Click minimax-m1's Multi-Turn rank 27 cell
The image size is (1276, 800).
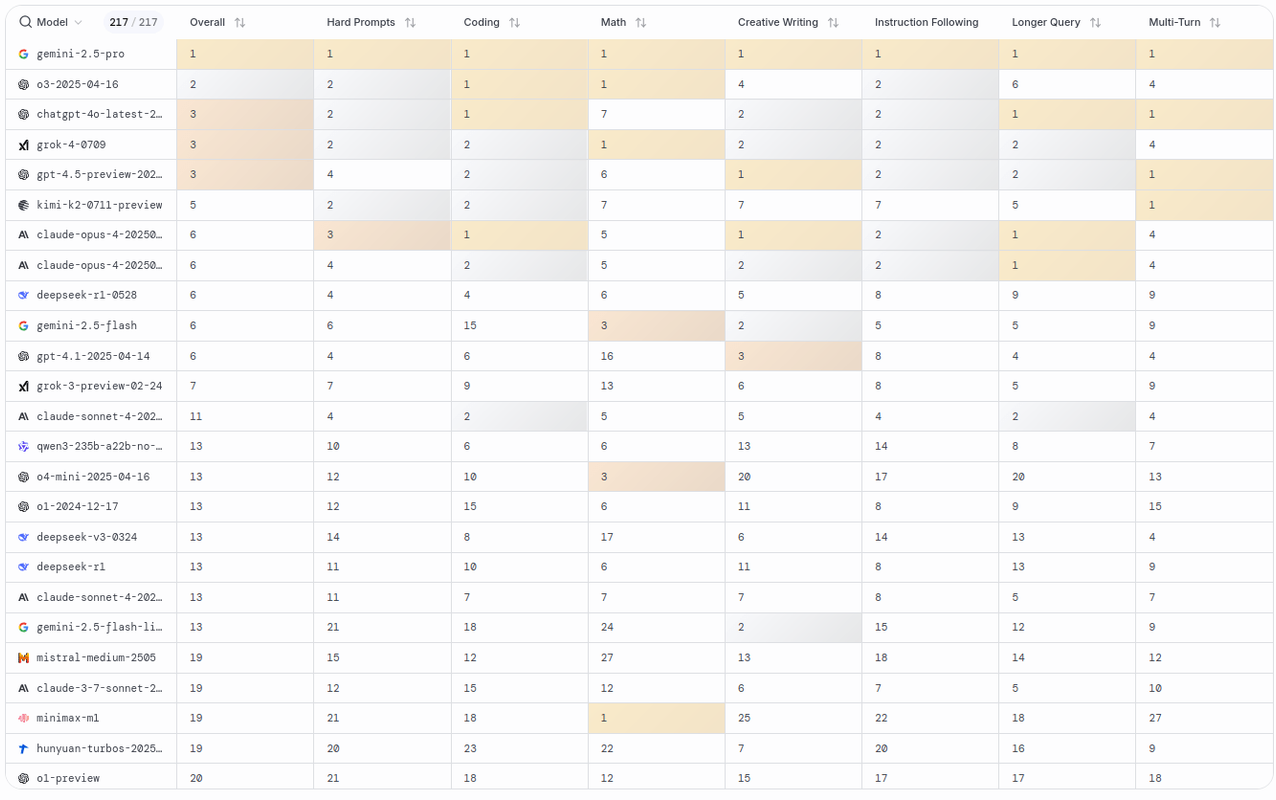pyautogui.click(x=1204, y=718)
